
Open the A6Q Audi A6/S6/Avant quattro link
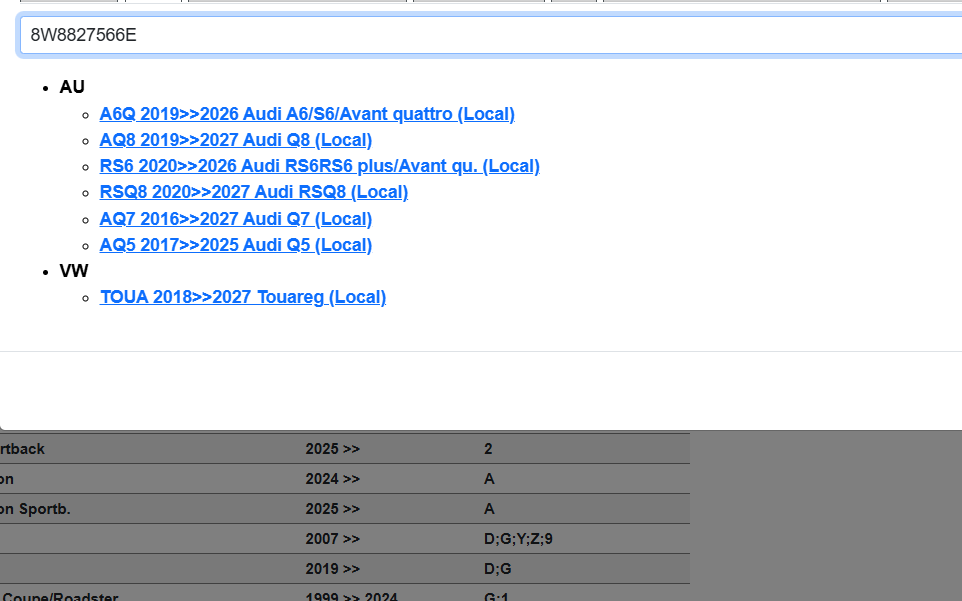pos(307,114)
